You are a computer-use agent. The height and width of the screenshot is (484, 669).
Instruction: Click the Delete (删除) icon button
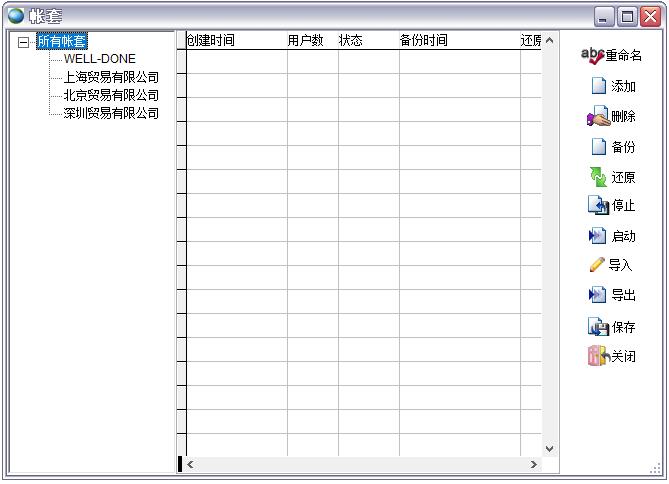(x=598, y=117)
